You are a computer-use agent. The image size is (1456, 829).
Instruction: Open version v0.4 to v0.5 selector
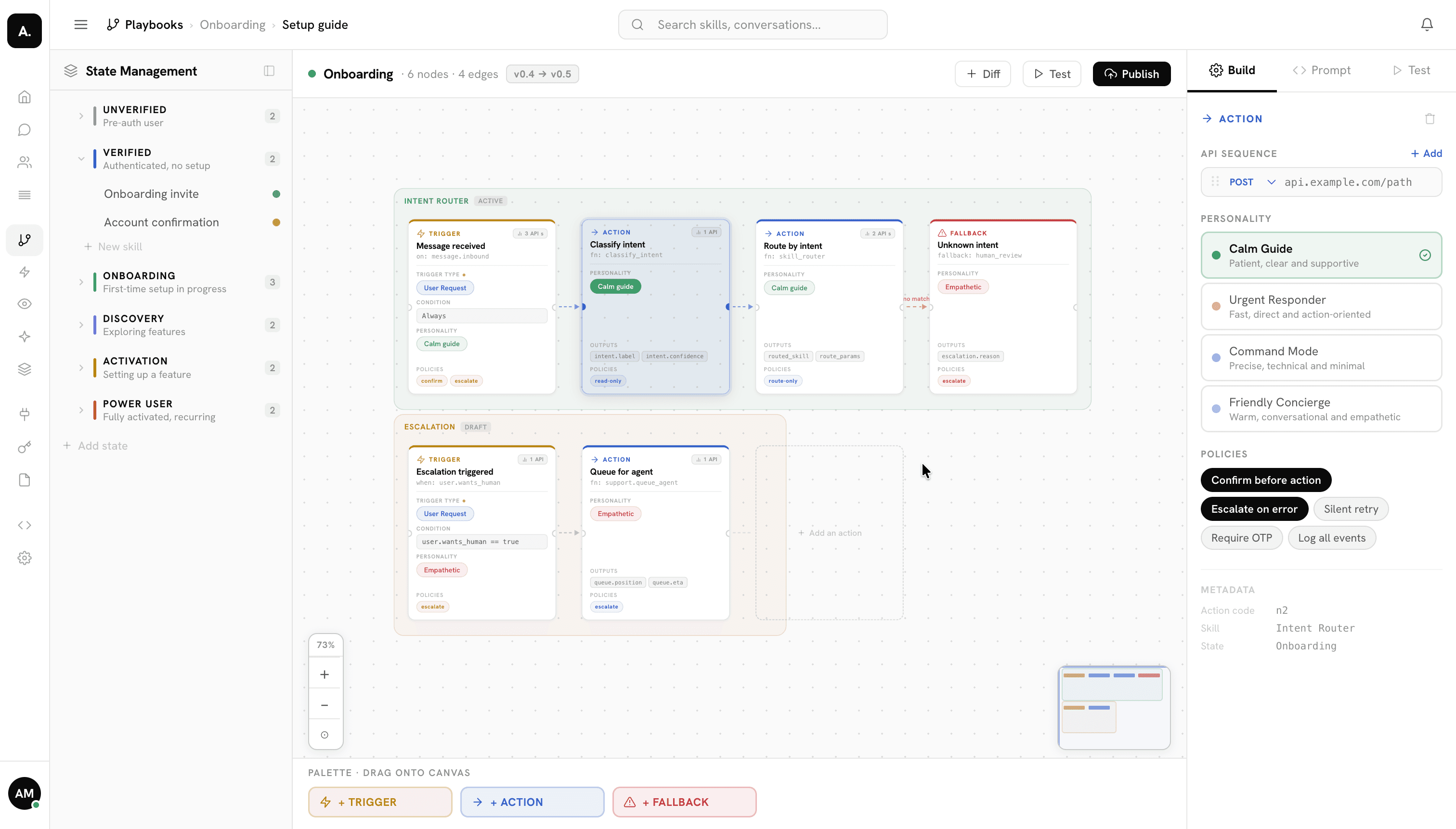542,74
